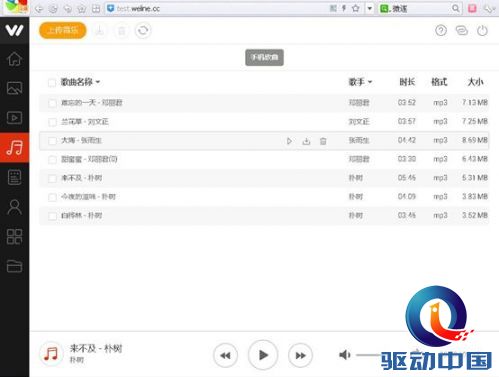
Task: Click the help question mark icon
Action: coord(441,31)
